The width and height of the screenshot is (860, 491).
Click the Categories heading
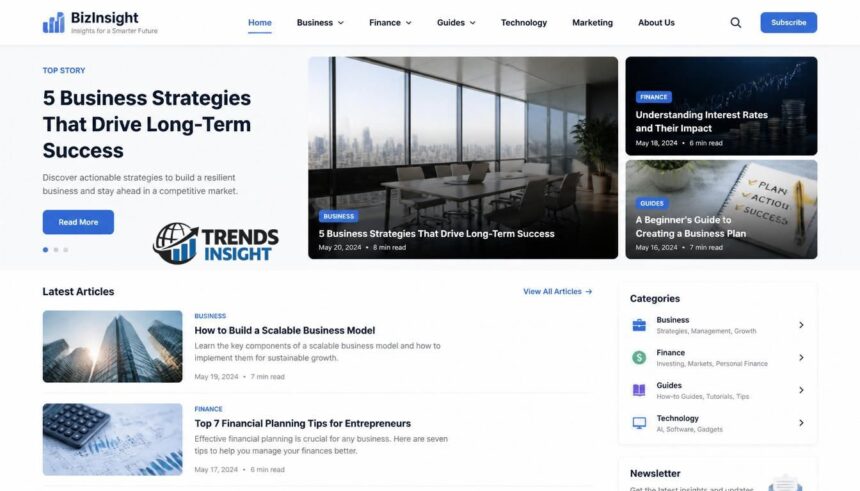(x=655, y=298)
